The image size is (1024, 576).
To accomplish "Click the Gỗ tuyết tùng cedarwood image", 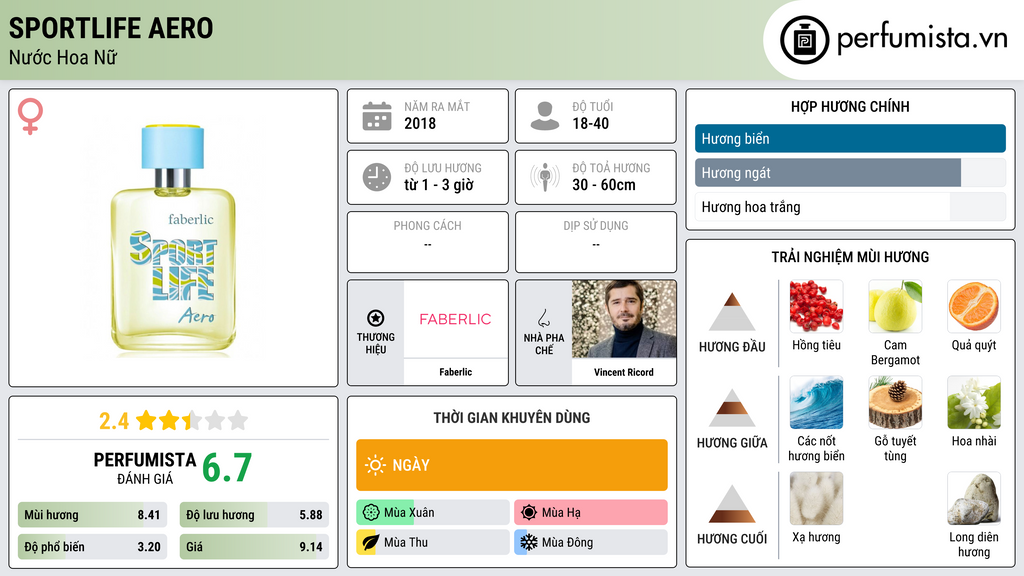I will point(895,402).
